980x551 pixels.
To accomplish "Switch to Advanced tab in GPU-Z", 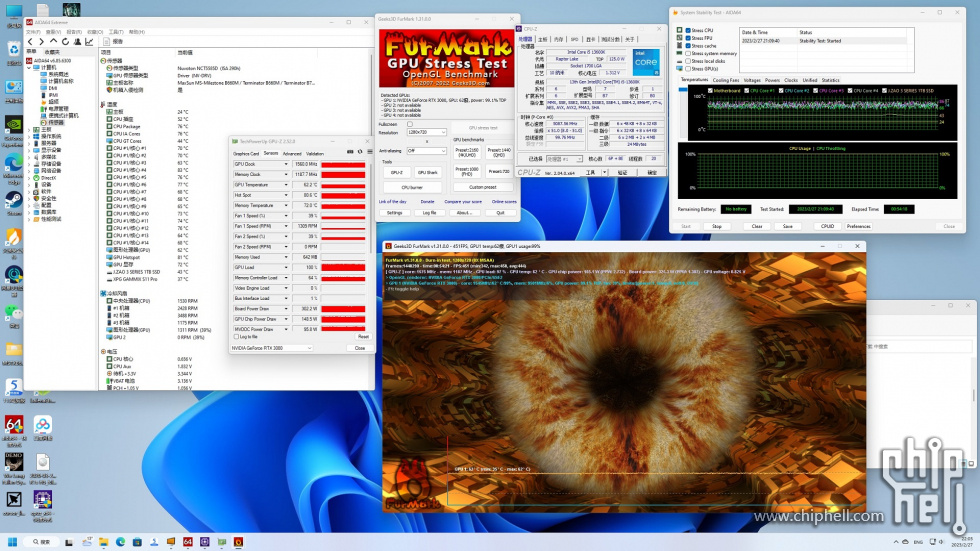I will [292, 154].
